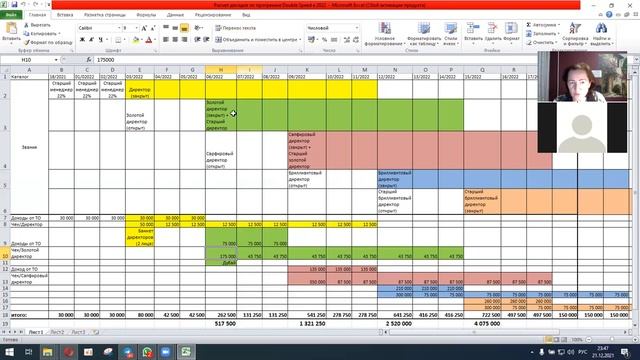Click Очистить clear button
The width and height of the screenshot is (640, 360).
541,42
